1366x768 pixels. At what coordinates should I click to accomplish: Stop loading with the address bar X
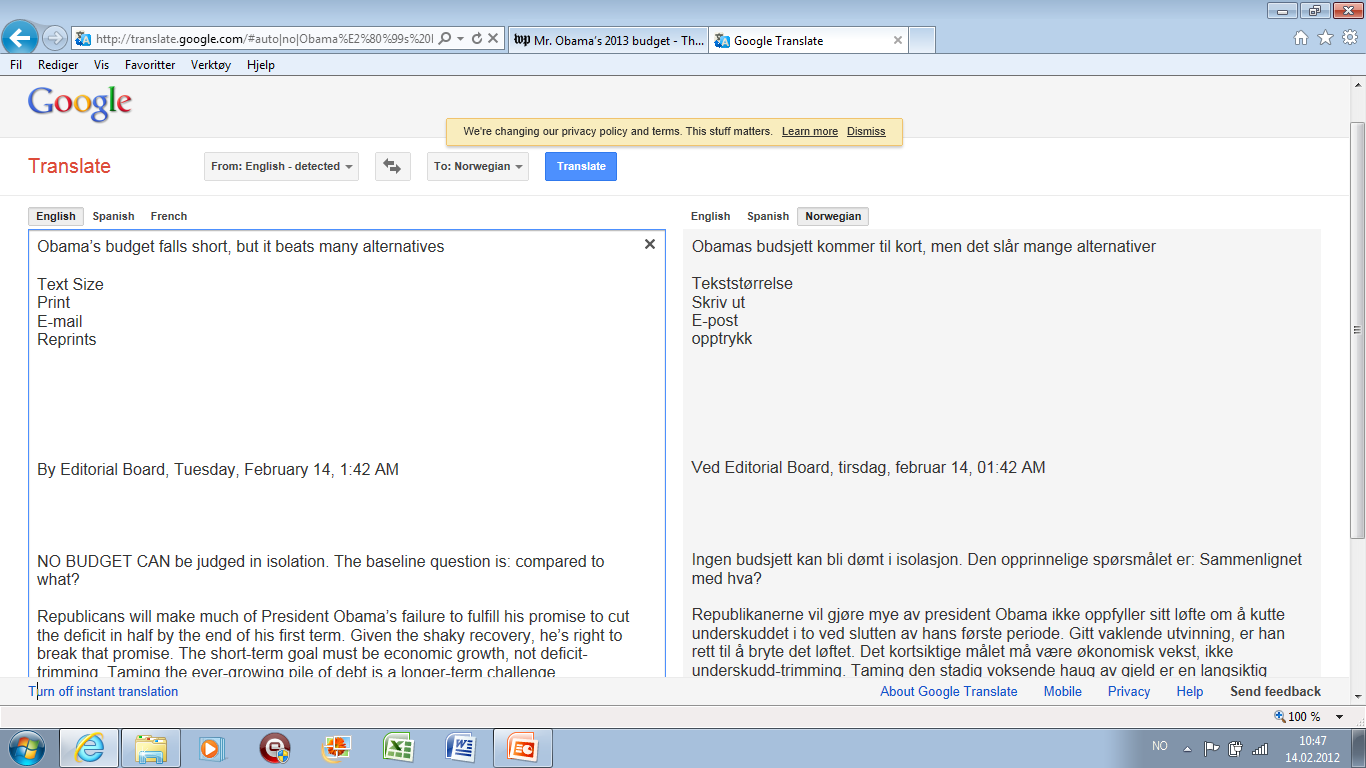pos(493,39)
